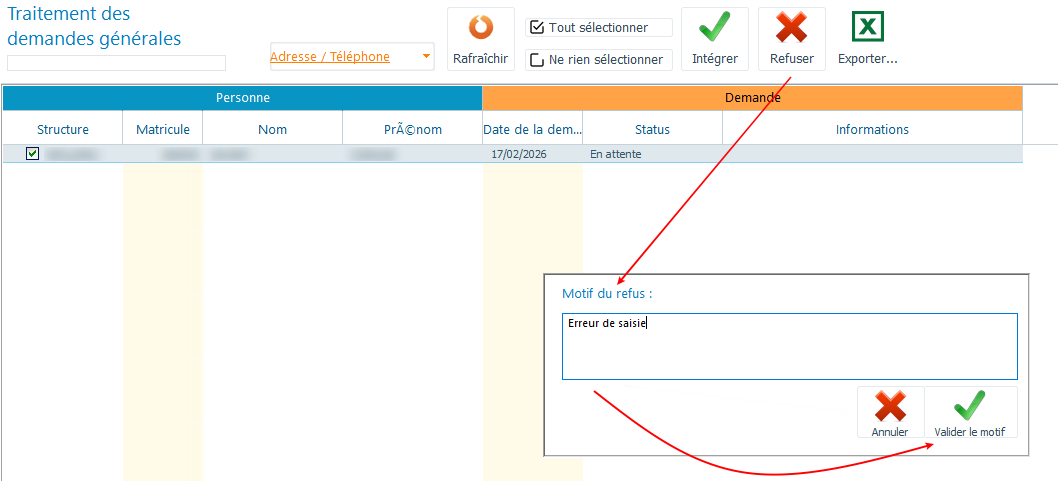Click the empty field under the page title
Screen dimensions: 1058x481
click(x=116, y=63)
